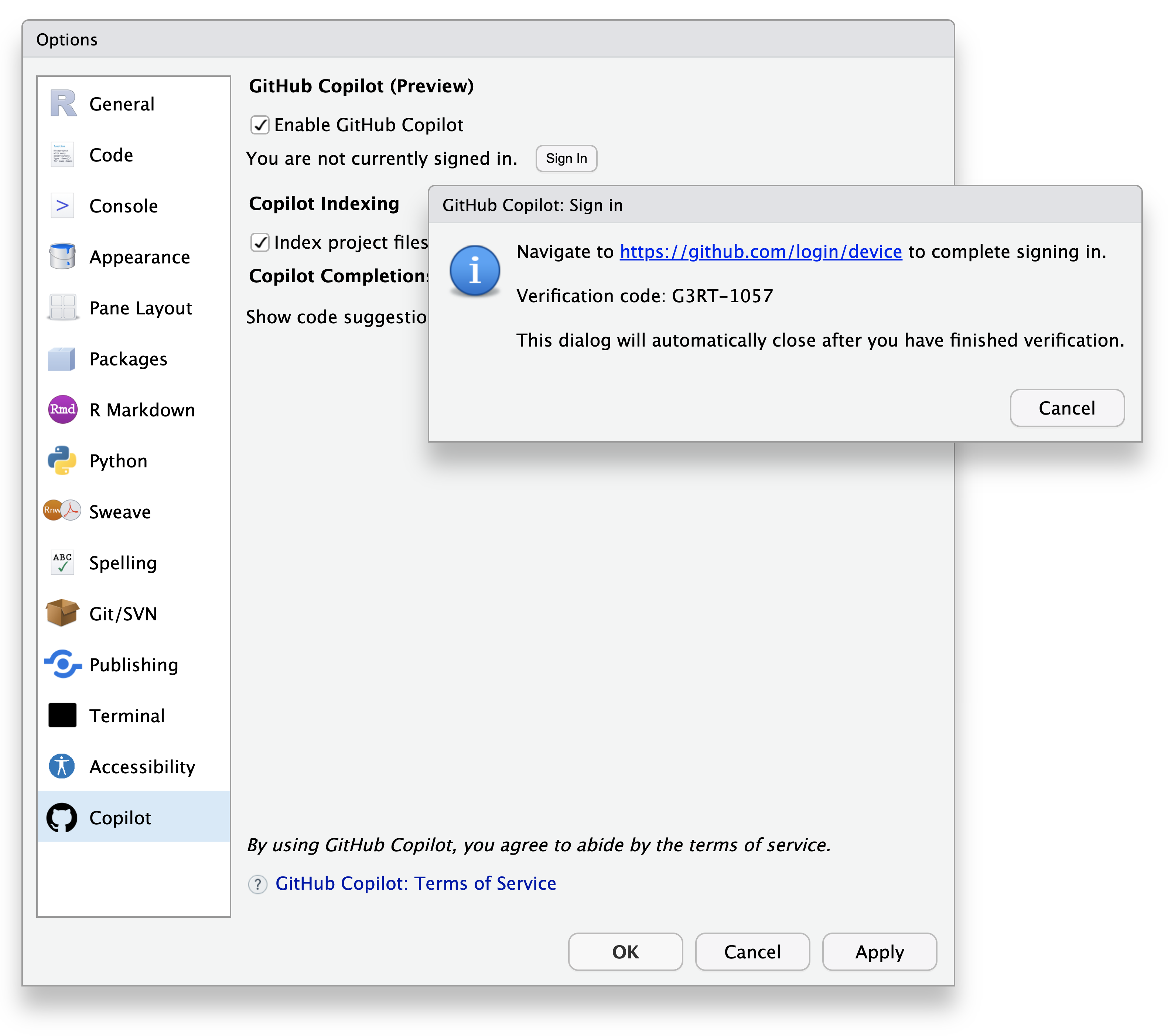Screen dimensions: 1168x1036
Task: Cancel the GitHub Copilot sign in dialog
Action: pyautogui.click(x=1066, y=408)
